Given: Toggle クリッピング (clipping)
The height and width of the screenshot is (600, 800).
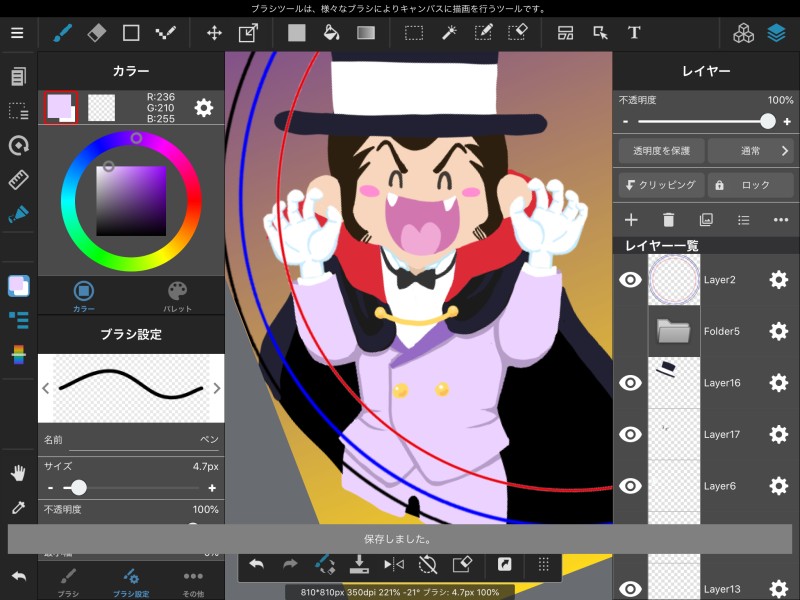Looking at the screenshot, I should [661, 185].
